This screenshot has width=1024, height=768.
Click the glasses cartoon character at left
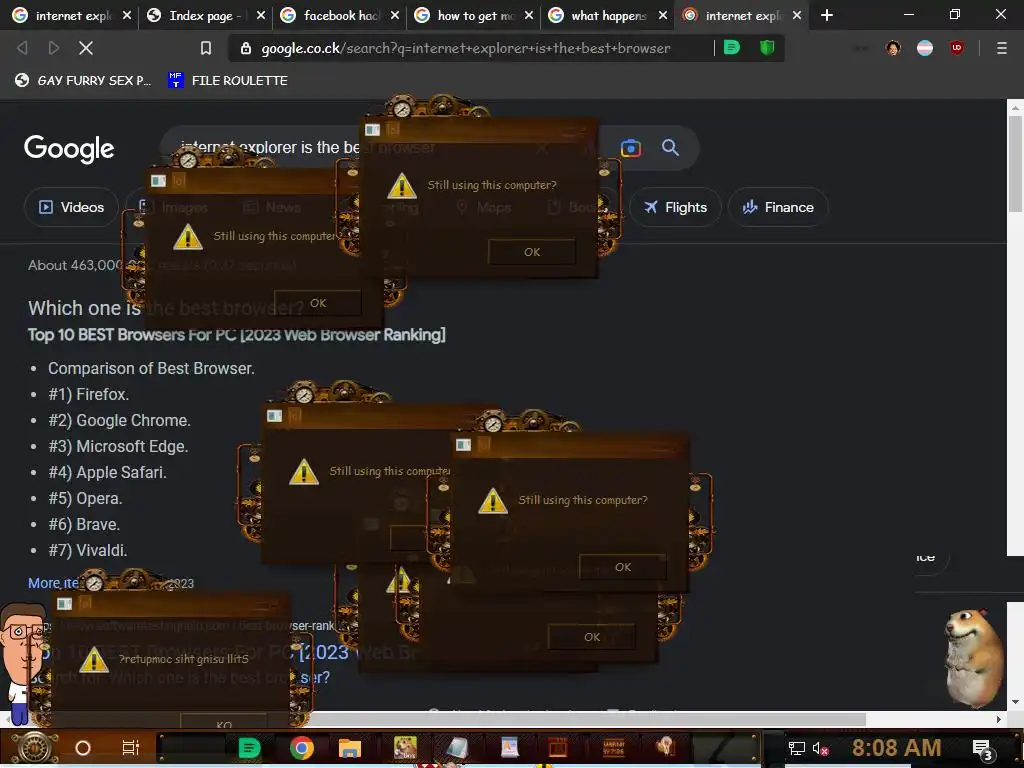[23, 662]
